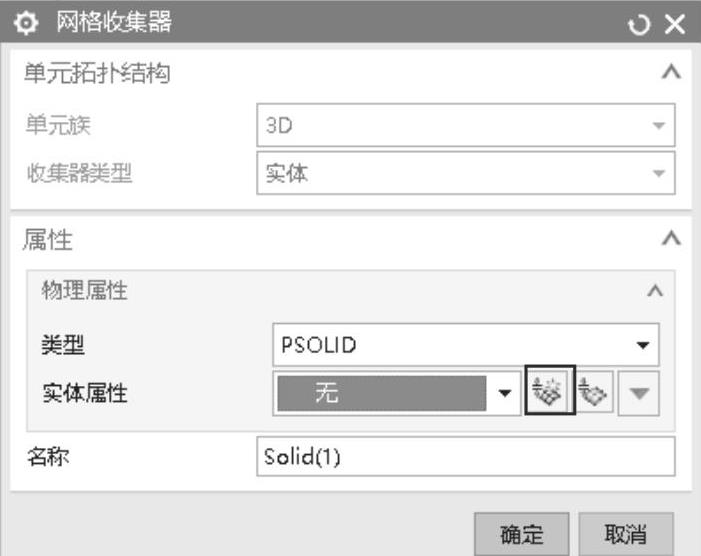Open the 类型 PSOLID dropdown
This screenshot has height=556, width=701.
(x=465, y=346)
